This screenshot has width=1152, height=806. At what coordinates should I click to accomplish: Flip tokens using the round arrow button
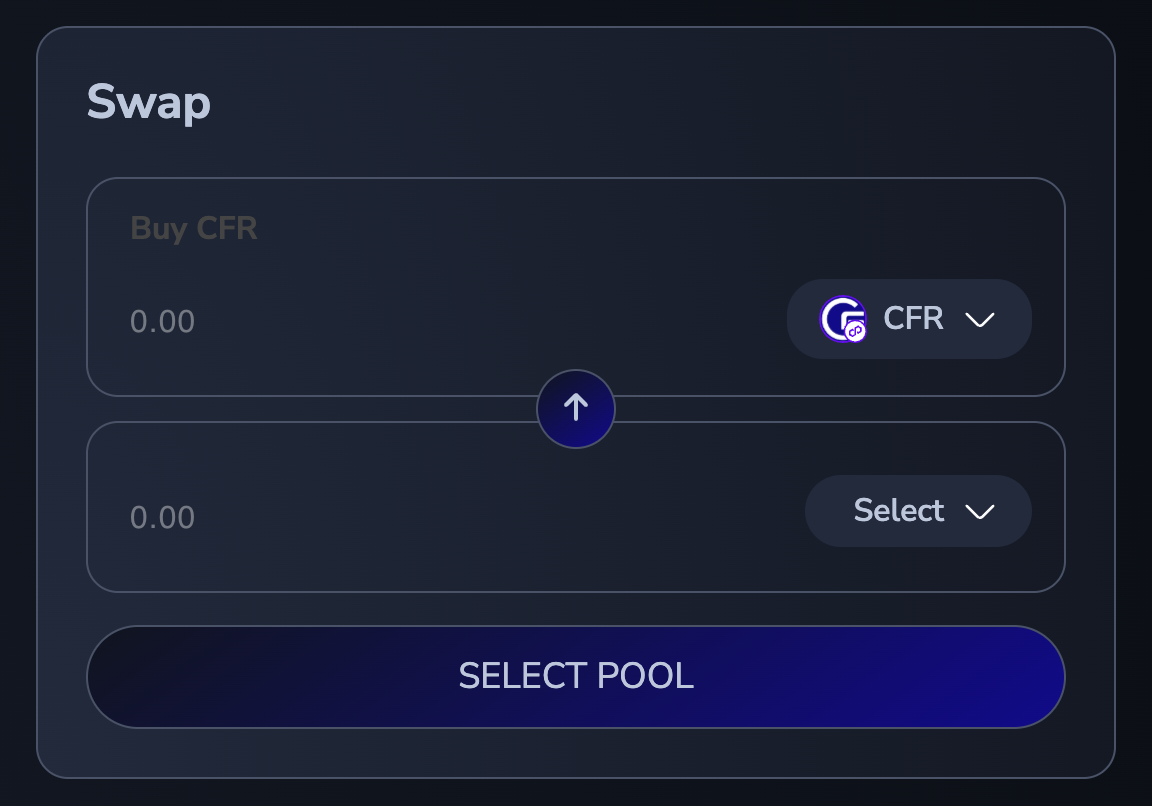click(x=576, y=408)
